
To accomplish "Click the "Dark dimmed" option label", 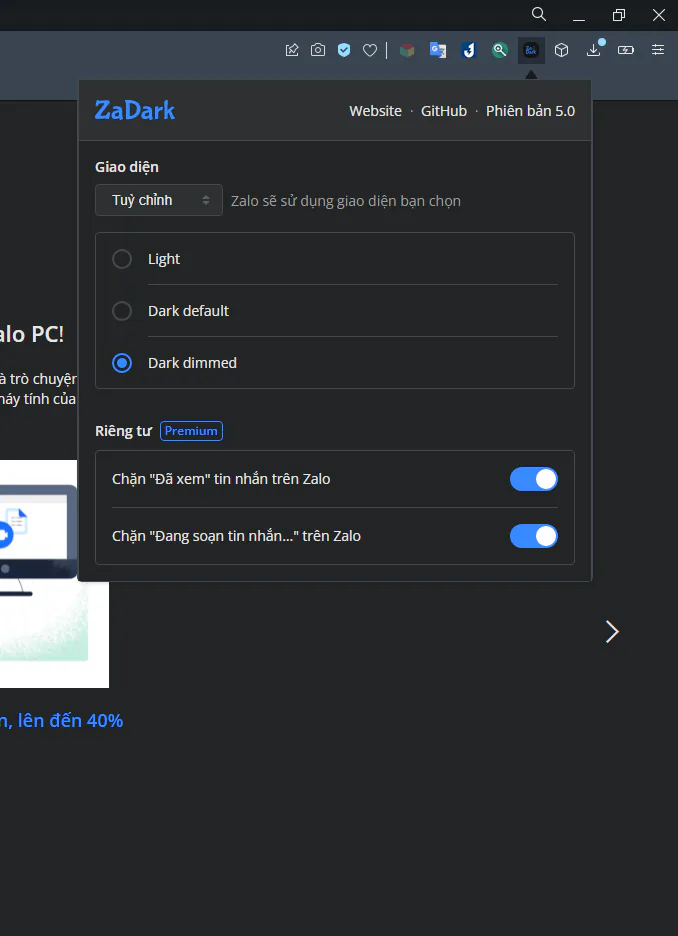I will [192, 363].
